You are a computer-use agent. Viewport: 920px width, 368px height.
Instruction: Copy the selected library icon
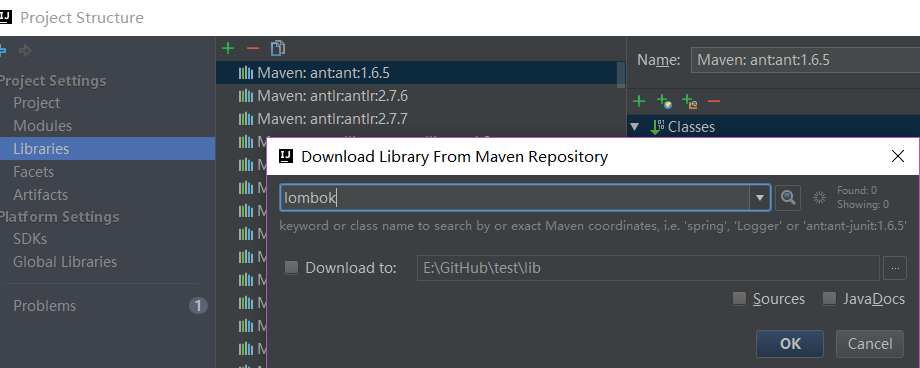278,48
